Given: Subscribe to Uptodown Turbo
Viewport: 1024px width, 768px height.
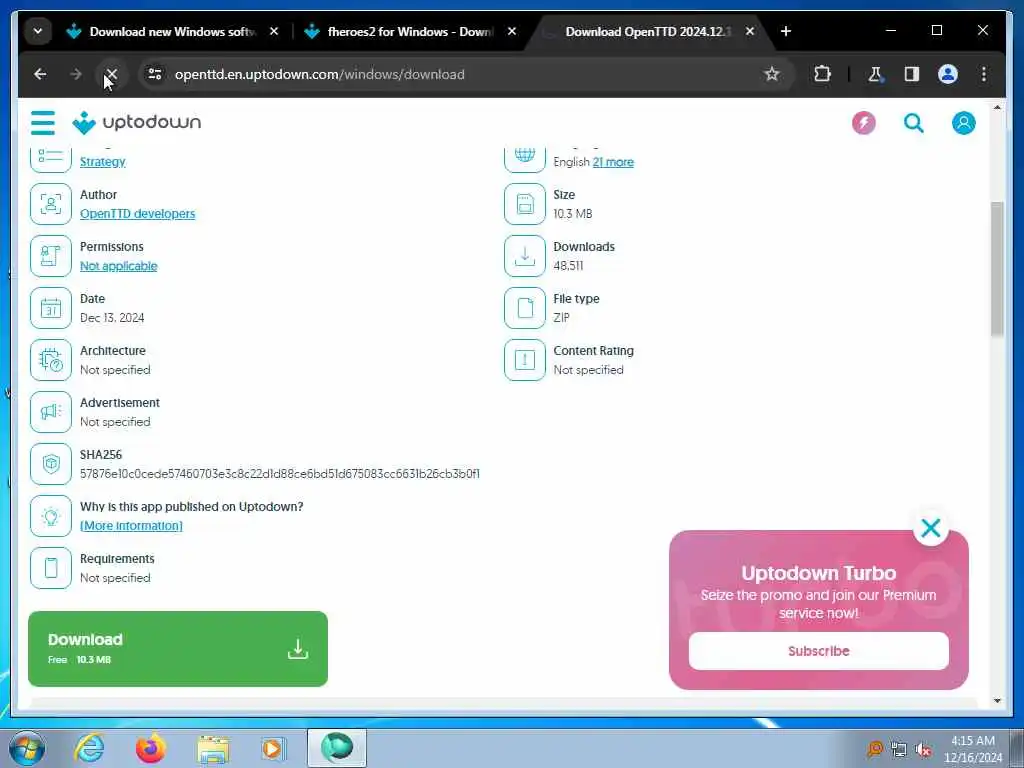Looking at the screenshot, I should click(x=818, y=651).
